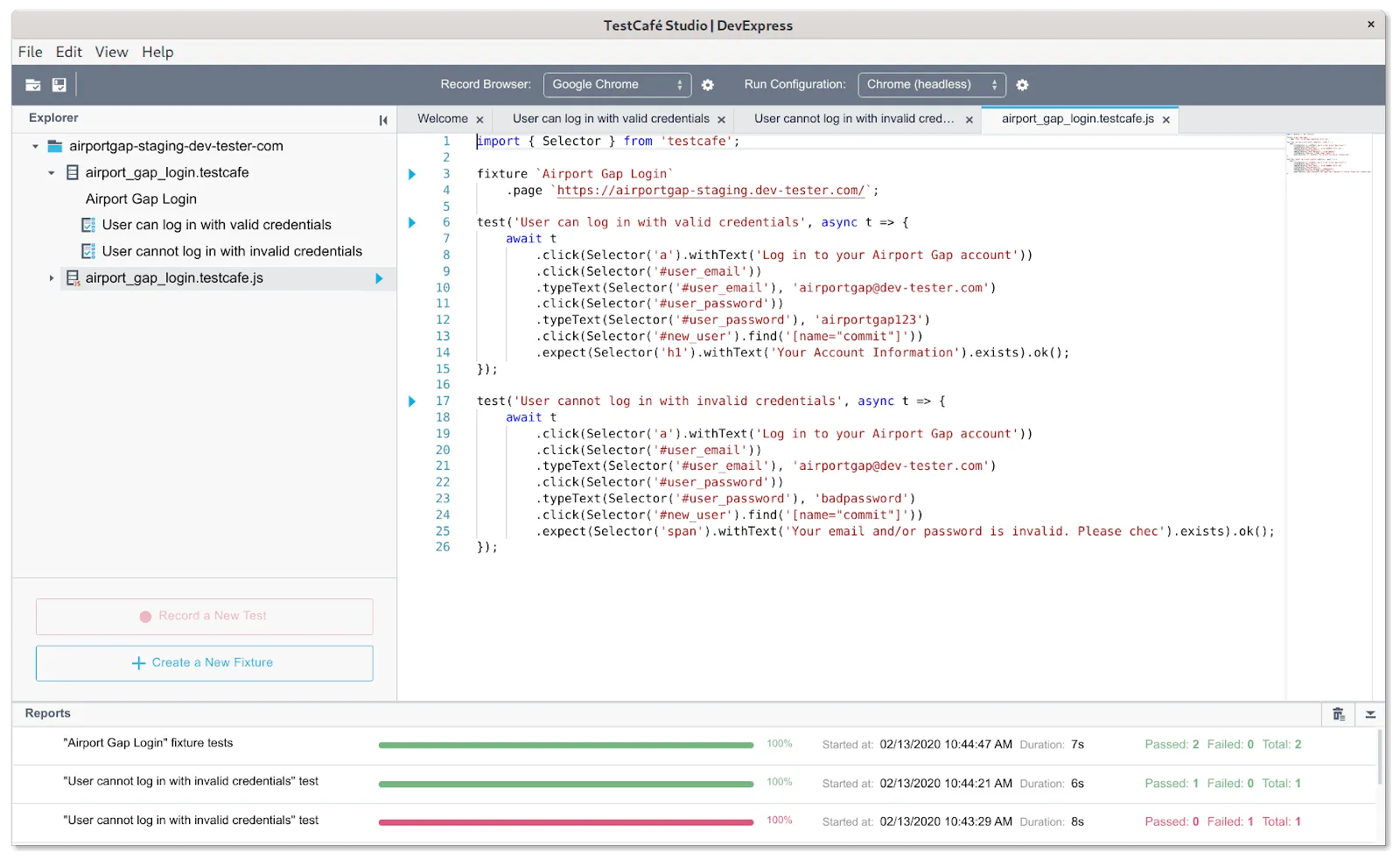Image resolution: width=1400 pixels, height=860 pixels.
Task: Collapse the airport_gap_login.testcafe node
Action: coord(52,172)
